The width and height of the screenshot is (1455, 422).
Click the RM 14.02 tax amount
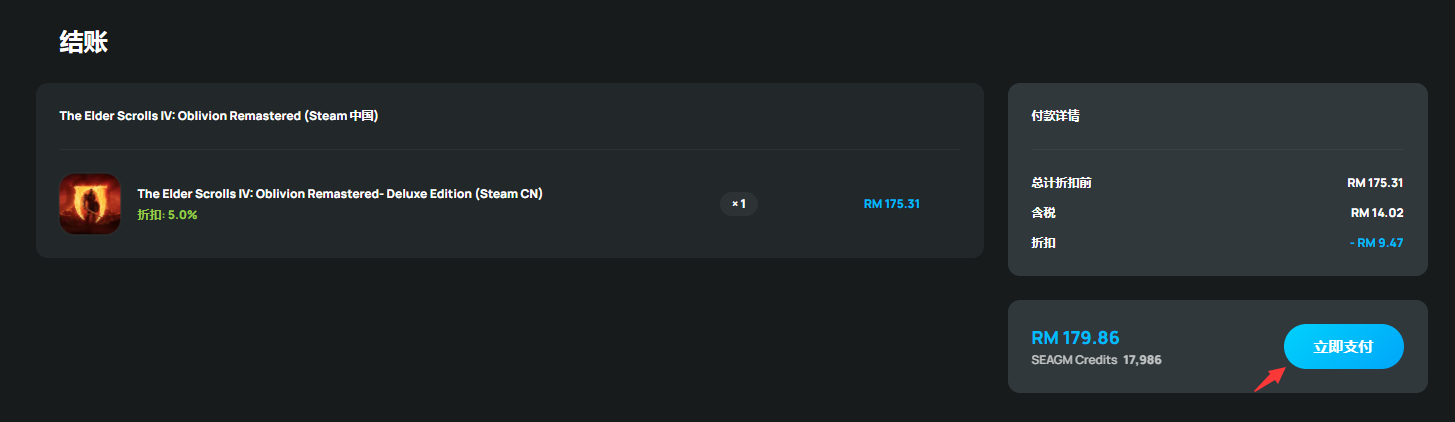coord(1377,213)
